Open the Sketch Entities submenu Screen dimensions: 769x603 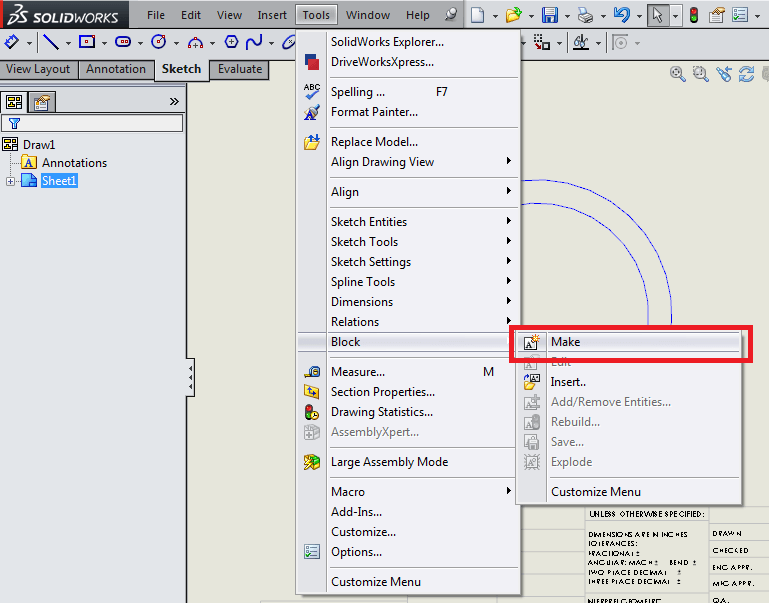(422, 222)
